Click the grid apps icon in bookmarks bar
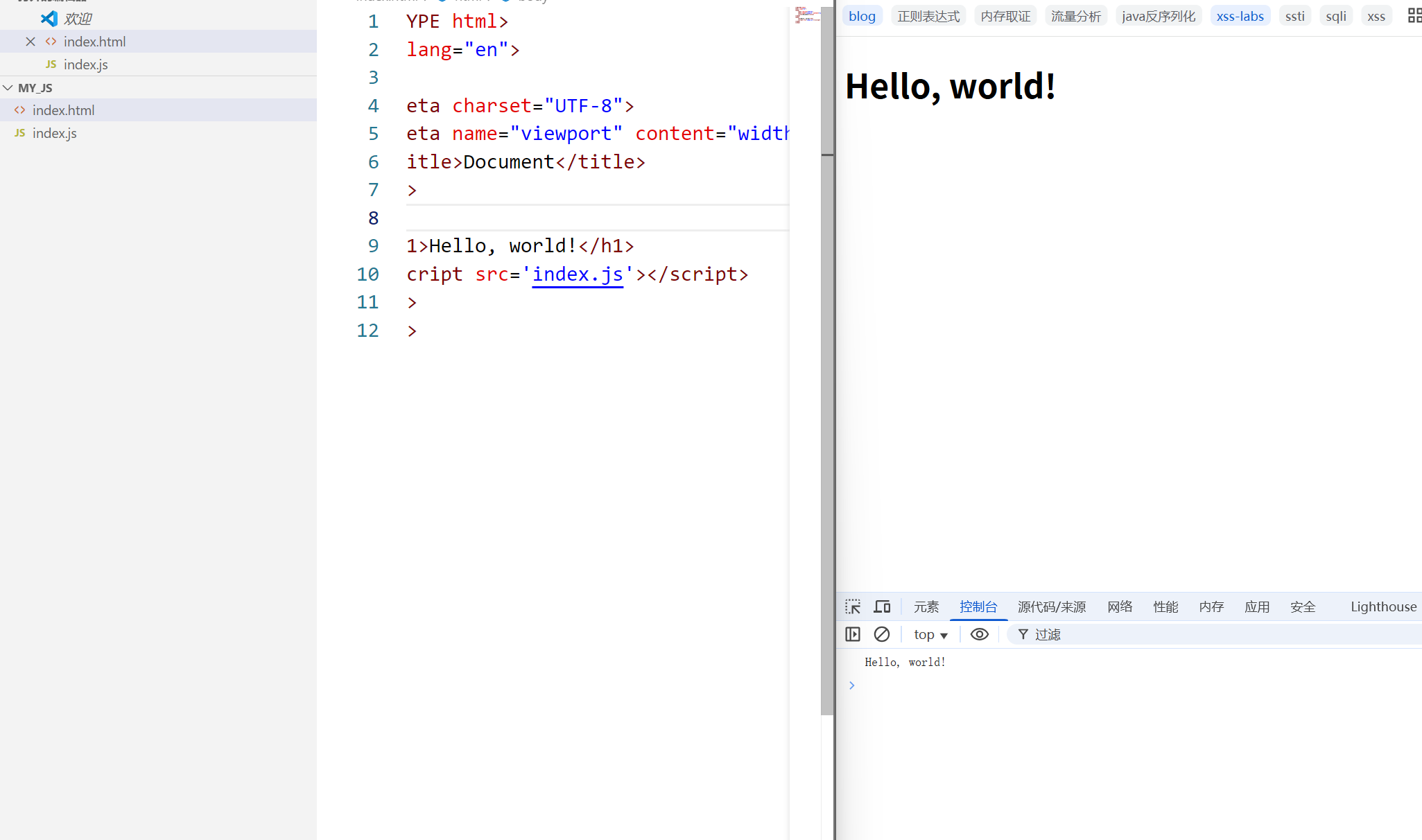Screen dimensions: 1422x840 point(1414,16)
